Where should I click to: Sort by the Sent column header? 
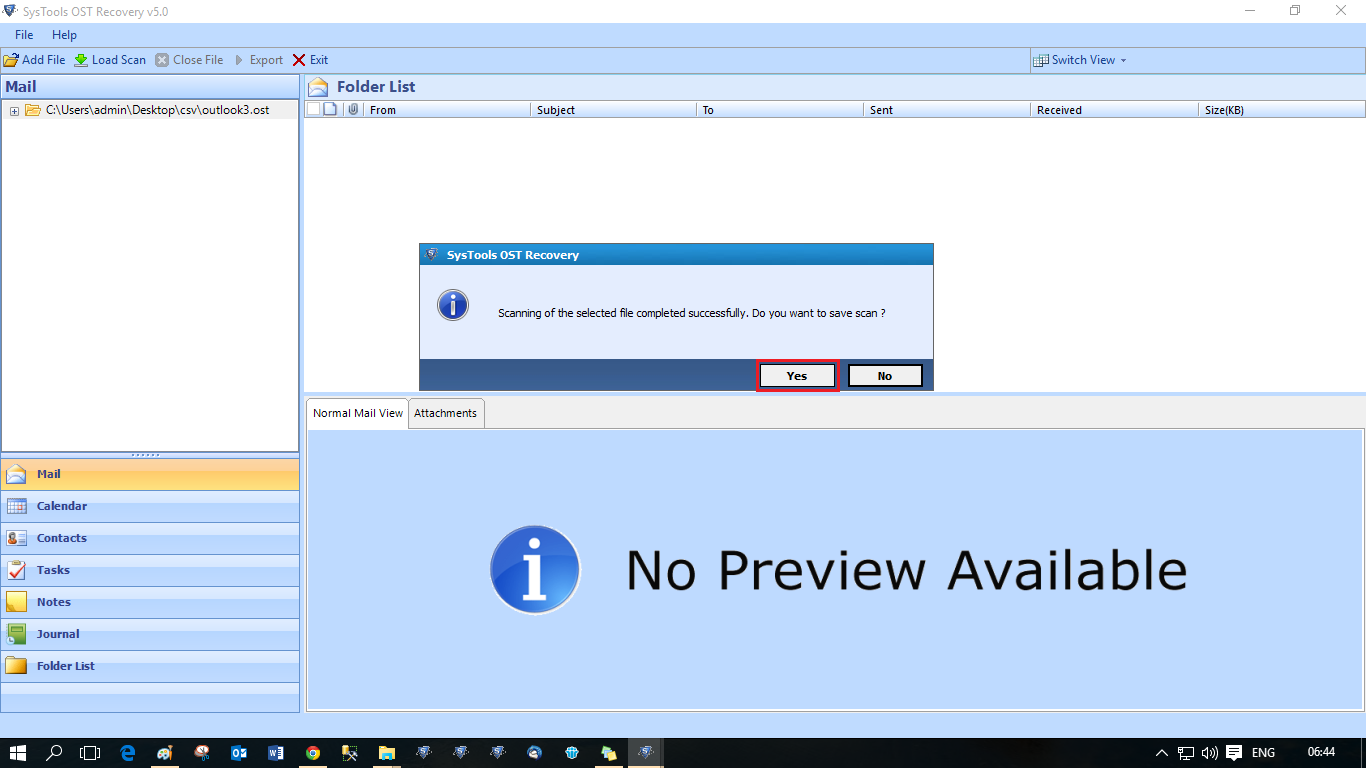point(947,110)
